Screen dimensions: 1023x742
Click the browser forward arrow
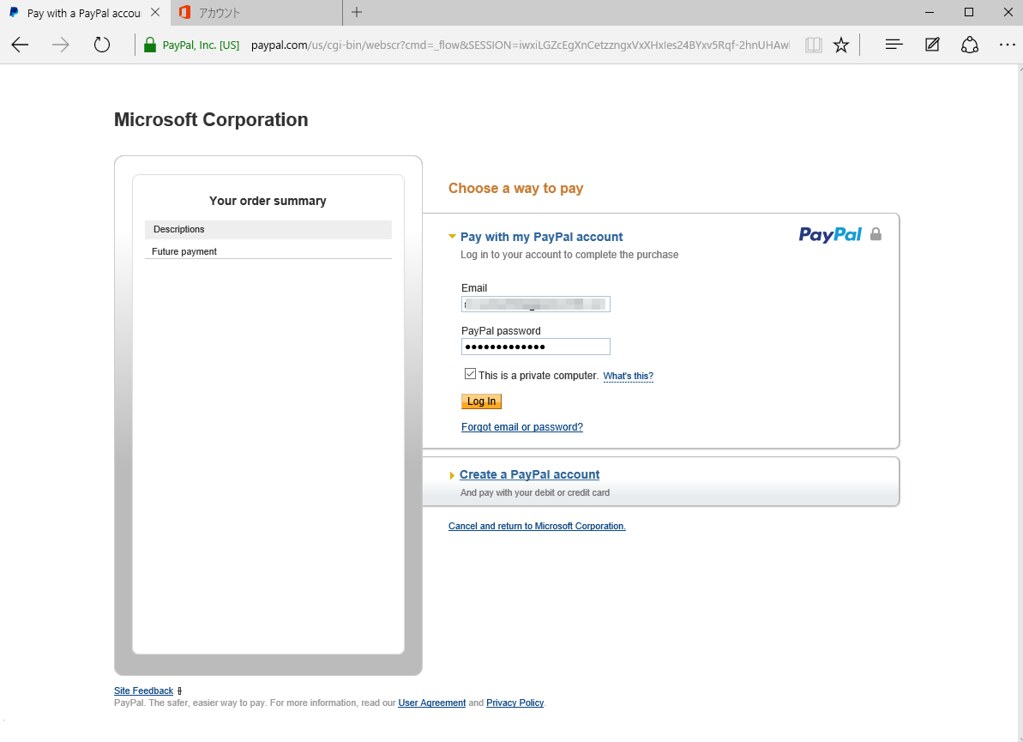pyautogui.click(x=61, y=45)
